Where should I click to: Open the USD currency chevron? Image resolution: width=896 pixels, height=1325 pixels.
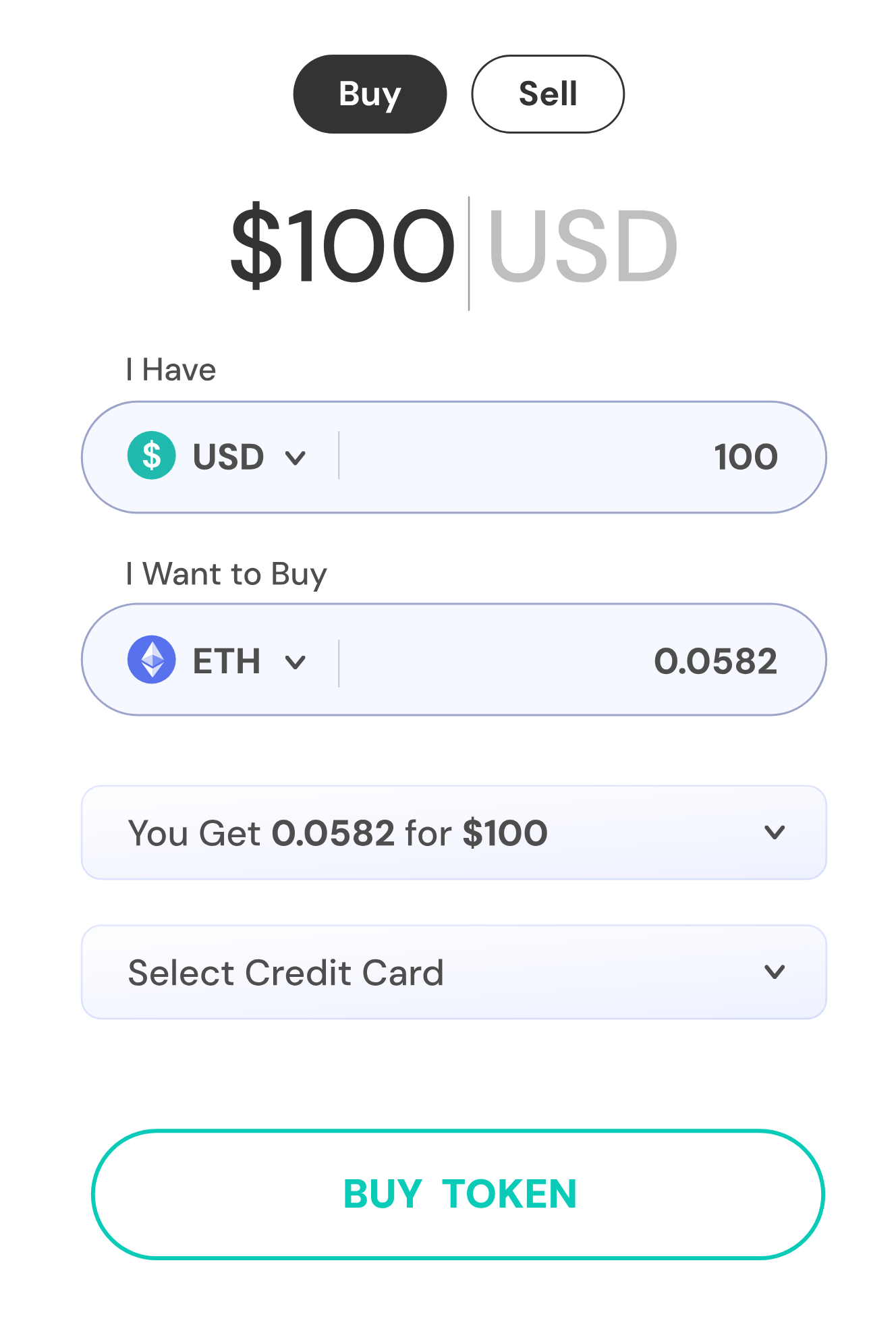click(296, 458)
